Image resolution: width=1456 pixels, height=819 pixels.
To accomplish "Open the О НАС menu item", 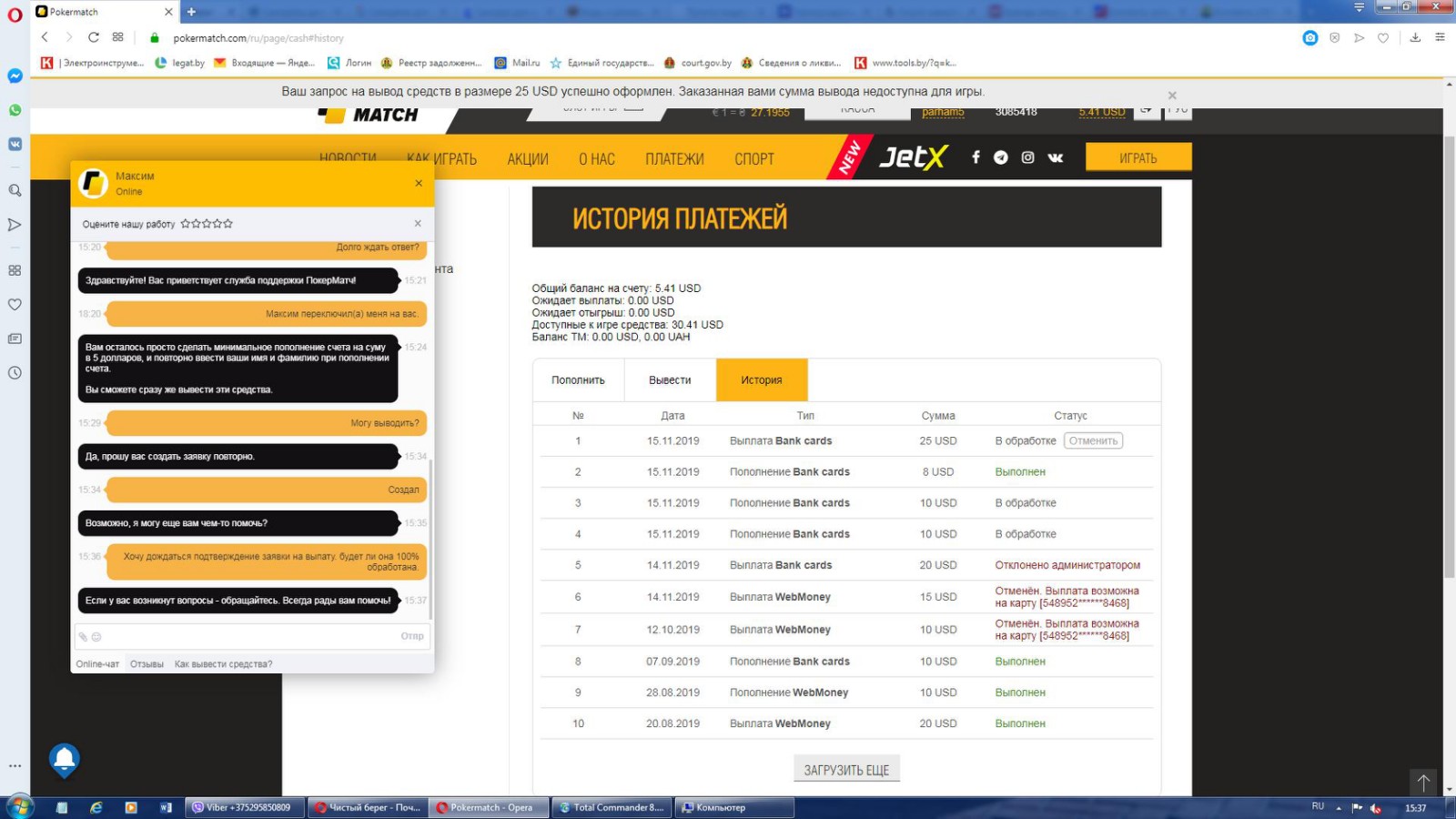I will coord(597,159).
